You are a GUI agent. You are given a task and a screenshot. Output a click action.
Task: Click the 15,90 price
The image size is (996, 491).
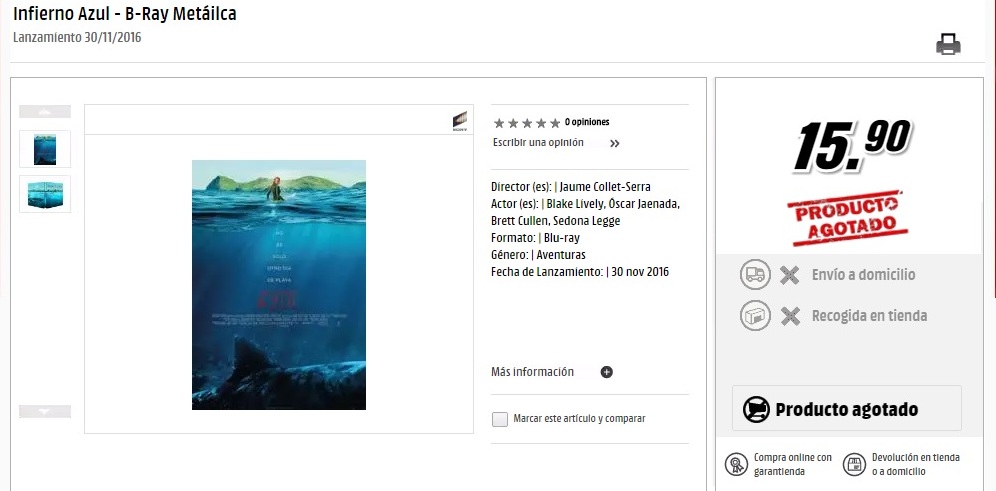click(852, 146)
